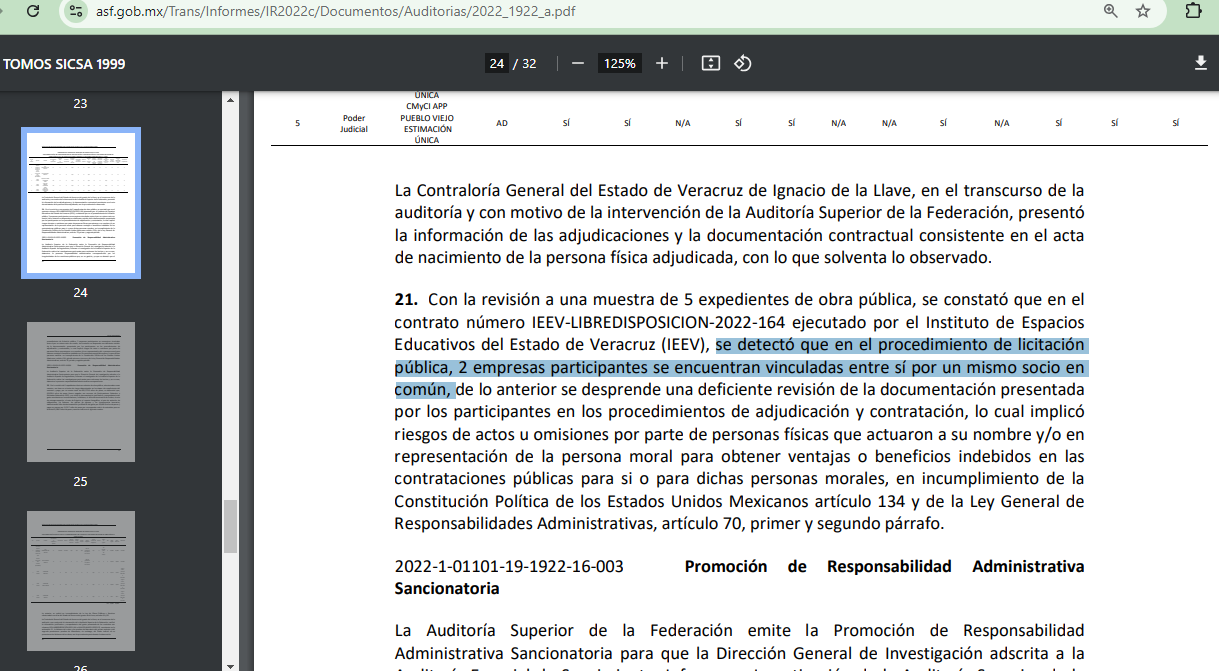Click 'Responsabilidades Administrativas, artículo 70' line
Image resolution: width=1219 pixels, height=671 pixels.
668,523
